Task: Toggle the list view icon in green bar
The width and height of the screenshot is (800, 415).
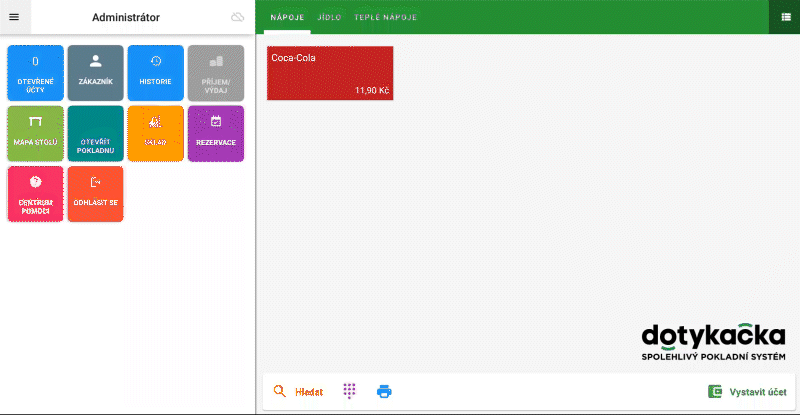Action: pyautogui.click(x=784, y=17)
